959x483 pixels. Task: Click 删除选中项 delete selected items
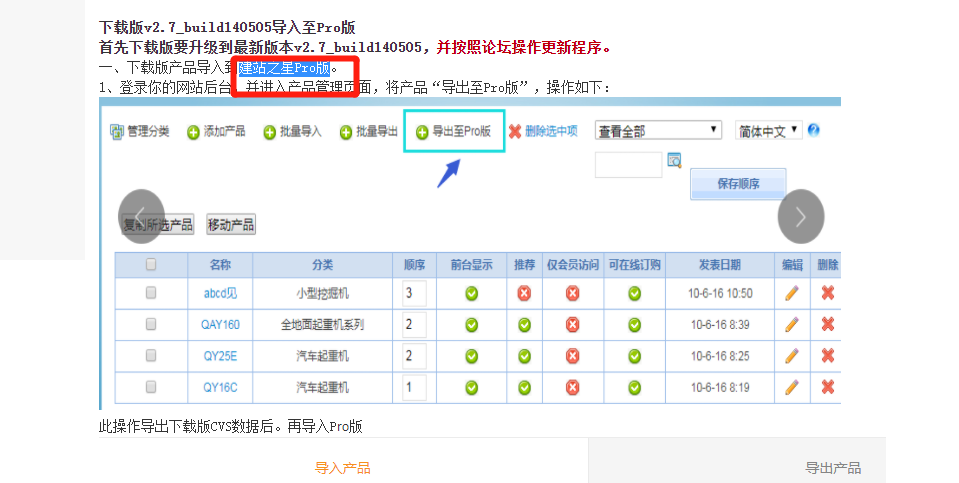[x=543, y=131]
